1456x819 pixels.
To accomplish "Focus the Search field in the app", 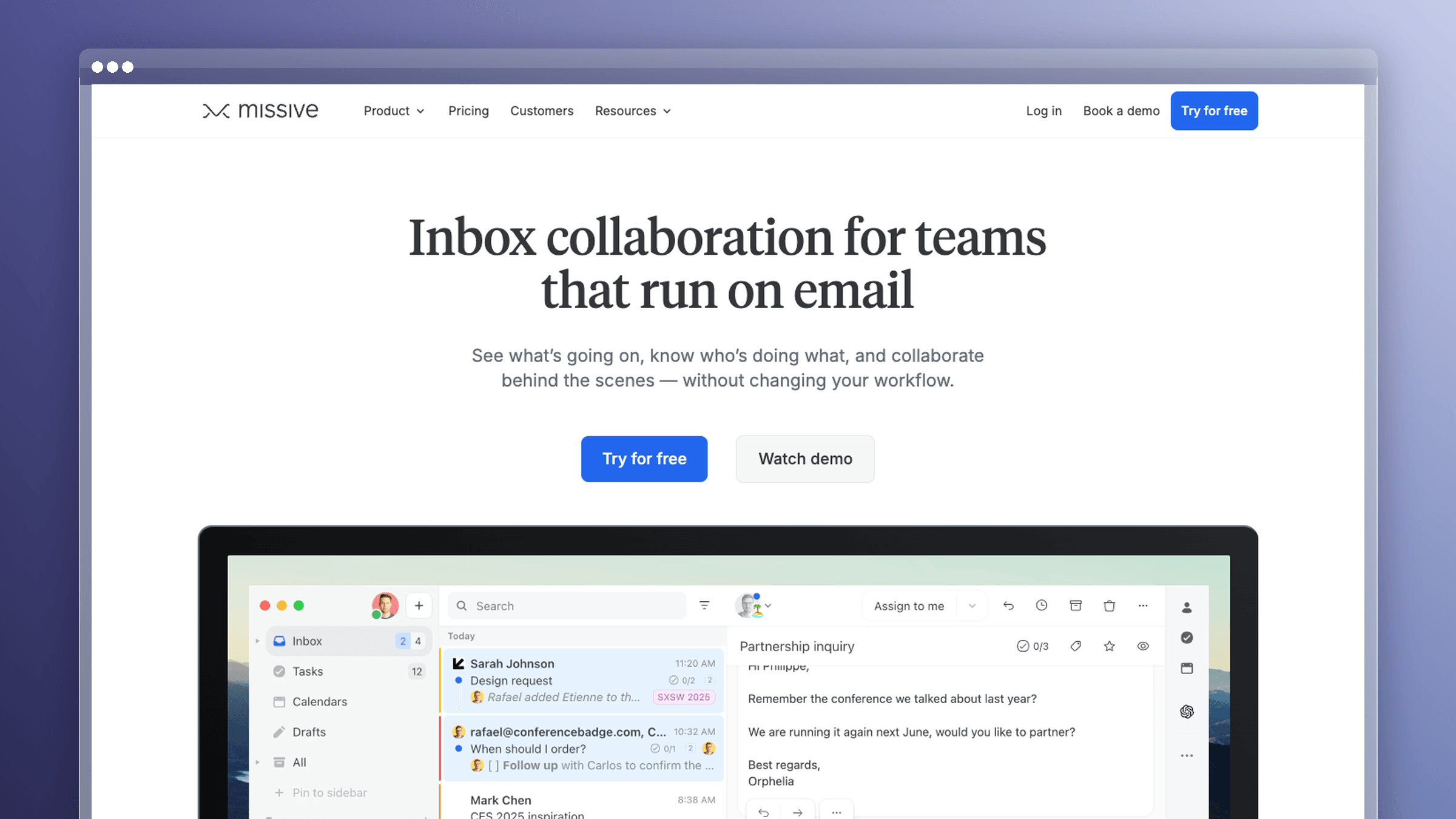I will (567, 605).
